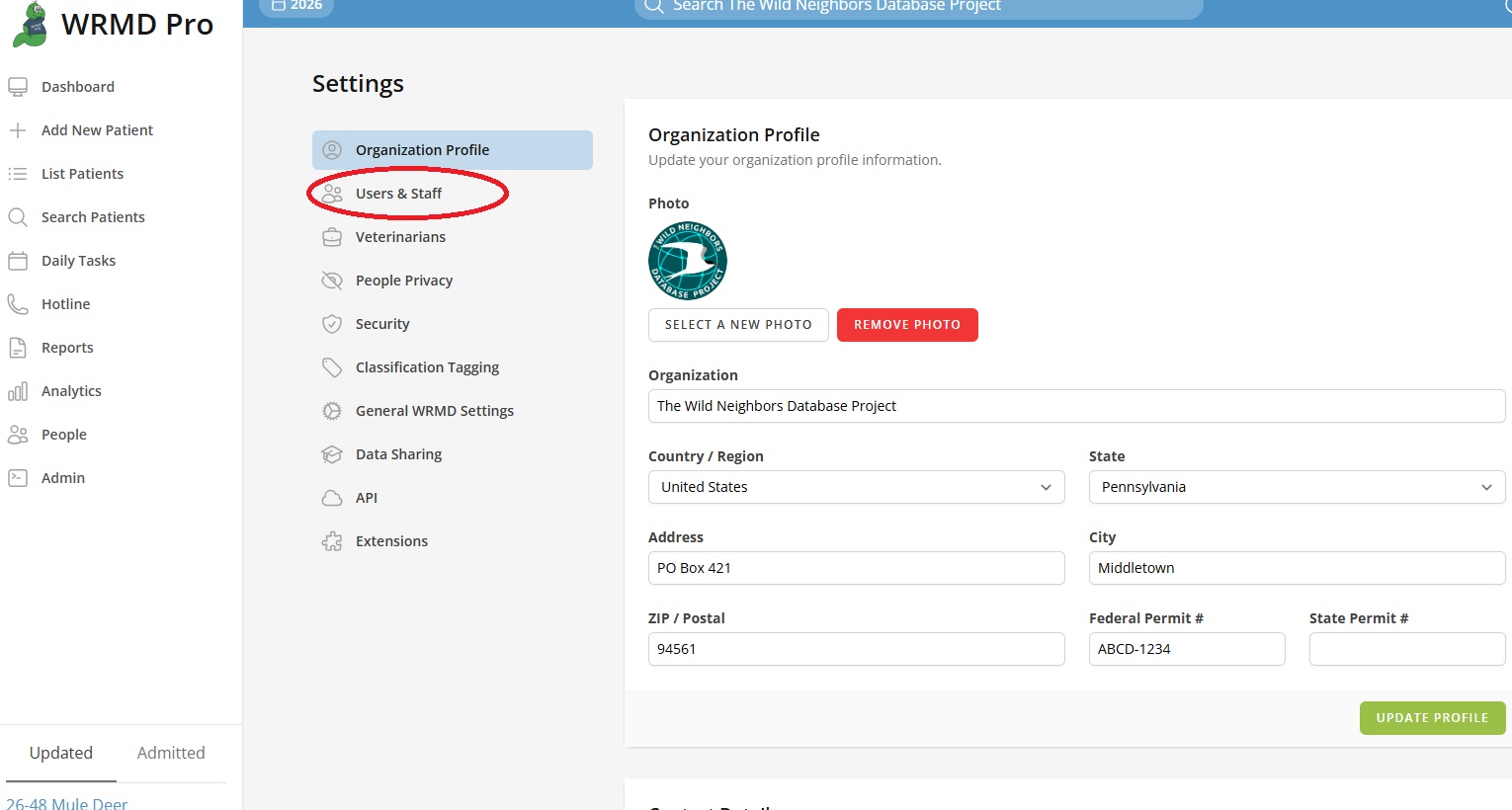This screenshot has height=810, width=1512.
Task: Click the API cloud icon
Action: click(x=332, y=498)
